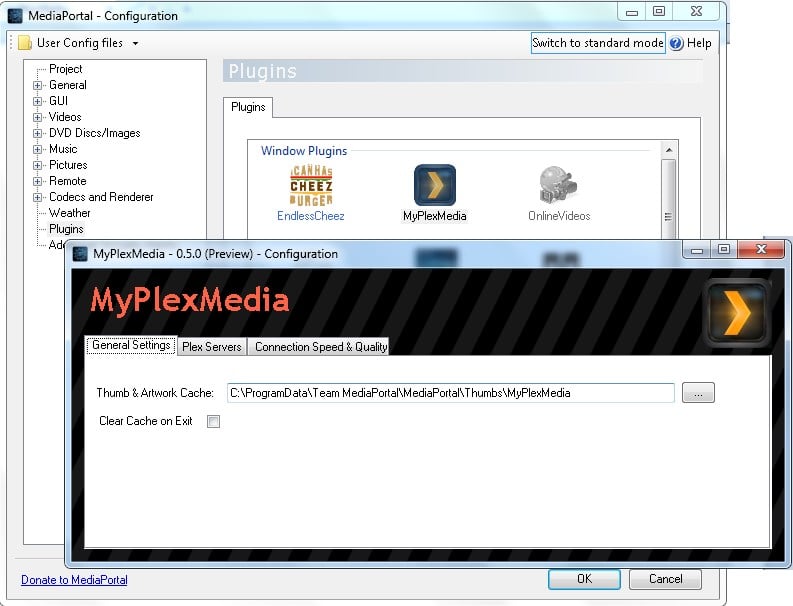Select the Codecs and Renderer tree item label
This screenshot has height=606, width=793.
101,197
